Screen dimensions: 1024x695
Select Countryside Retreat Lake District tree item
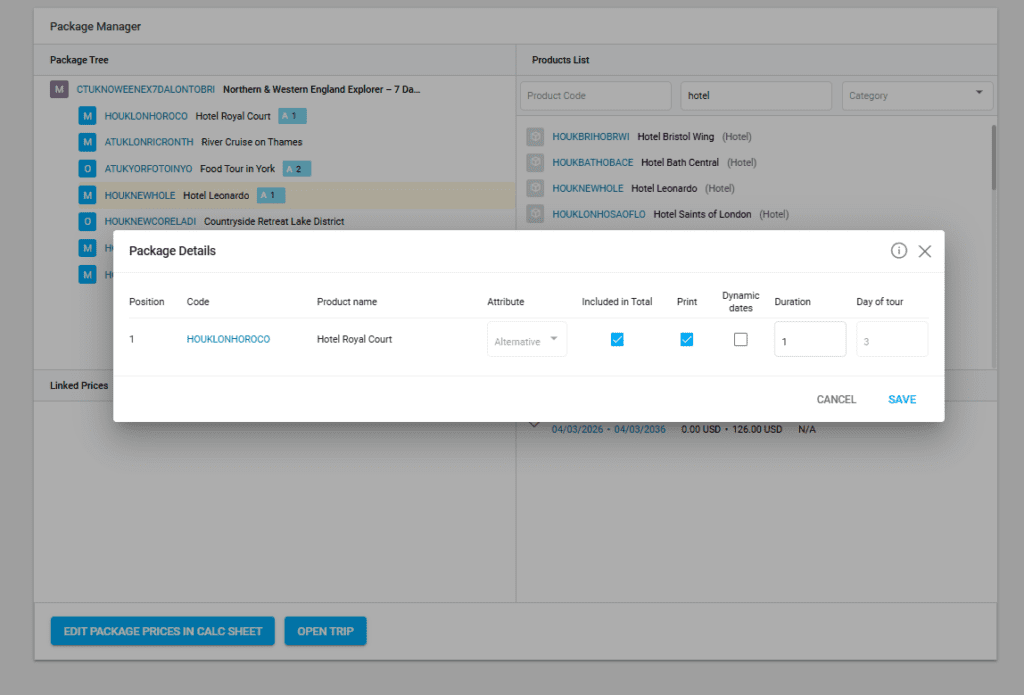273,221
